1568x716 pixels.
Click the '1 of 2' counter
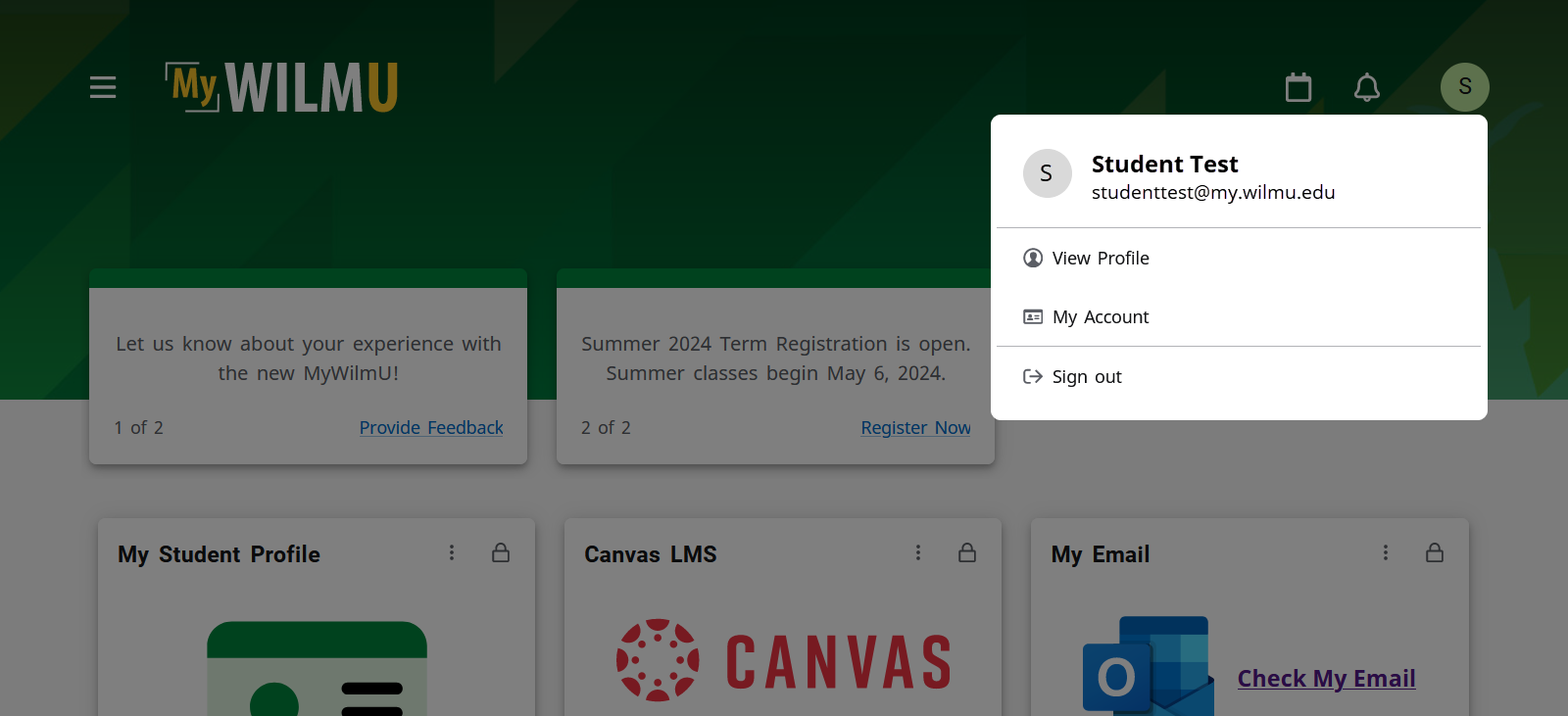(139, 428)
